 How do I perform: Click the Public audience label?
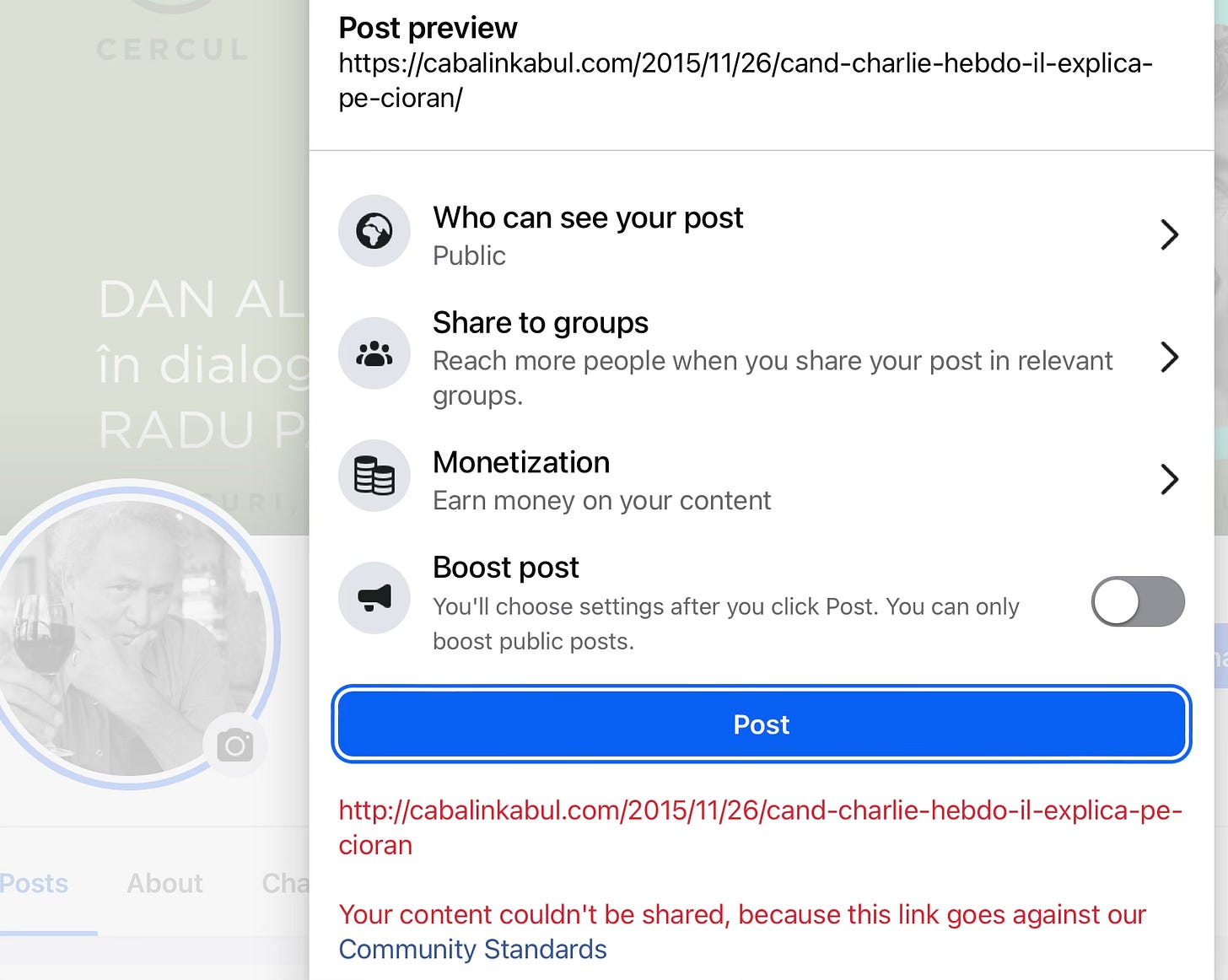[469, 256]
